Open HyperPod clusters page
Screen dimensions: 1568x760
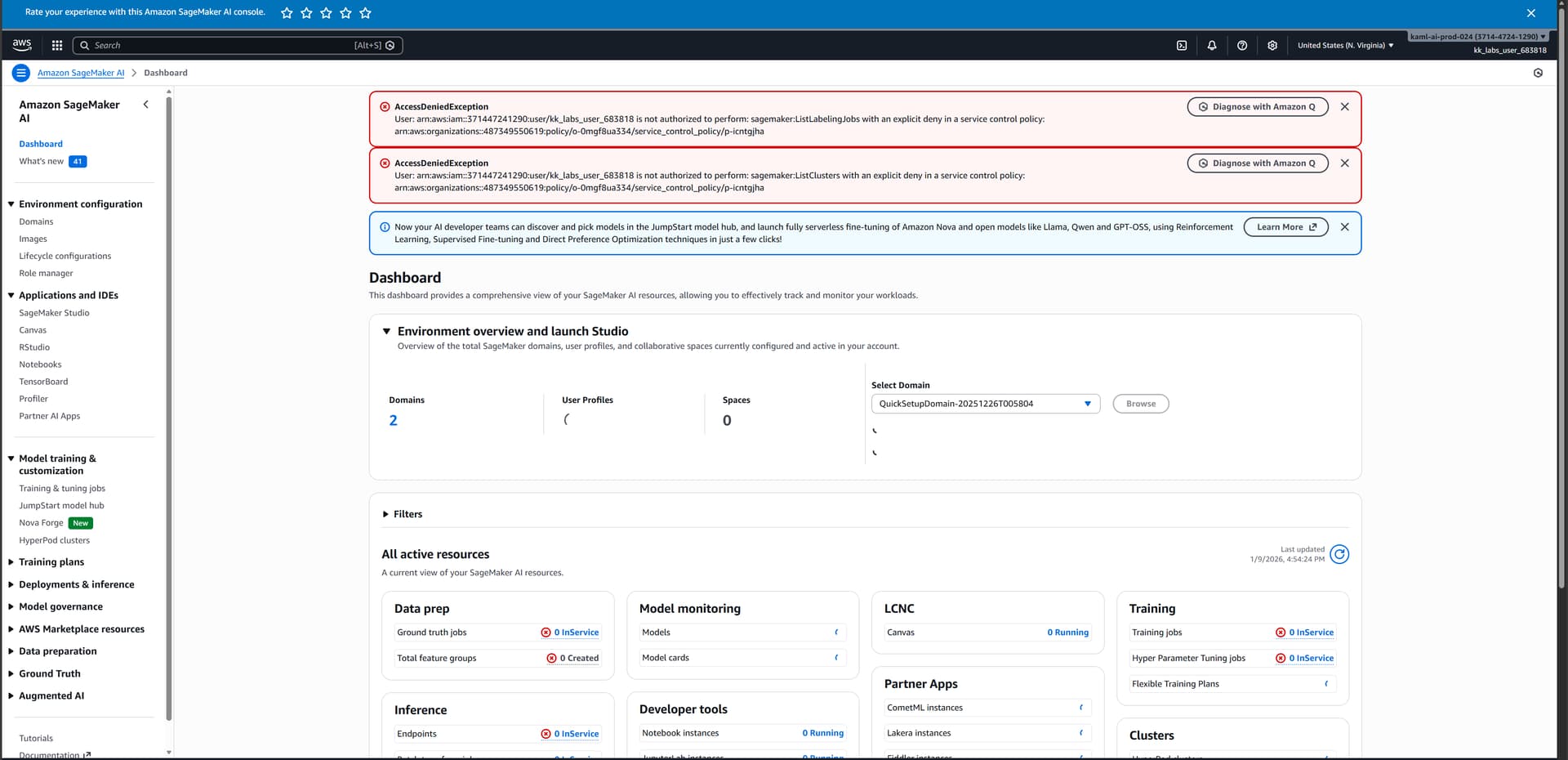(x=54, y=540)
